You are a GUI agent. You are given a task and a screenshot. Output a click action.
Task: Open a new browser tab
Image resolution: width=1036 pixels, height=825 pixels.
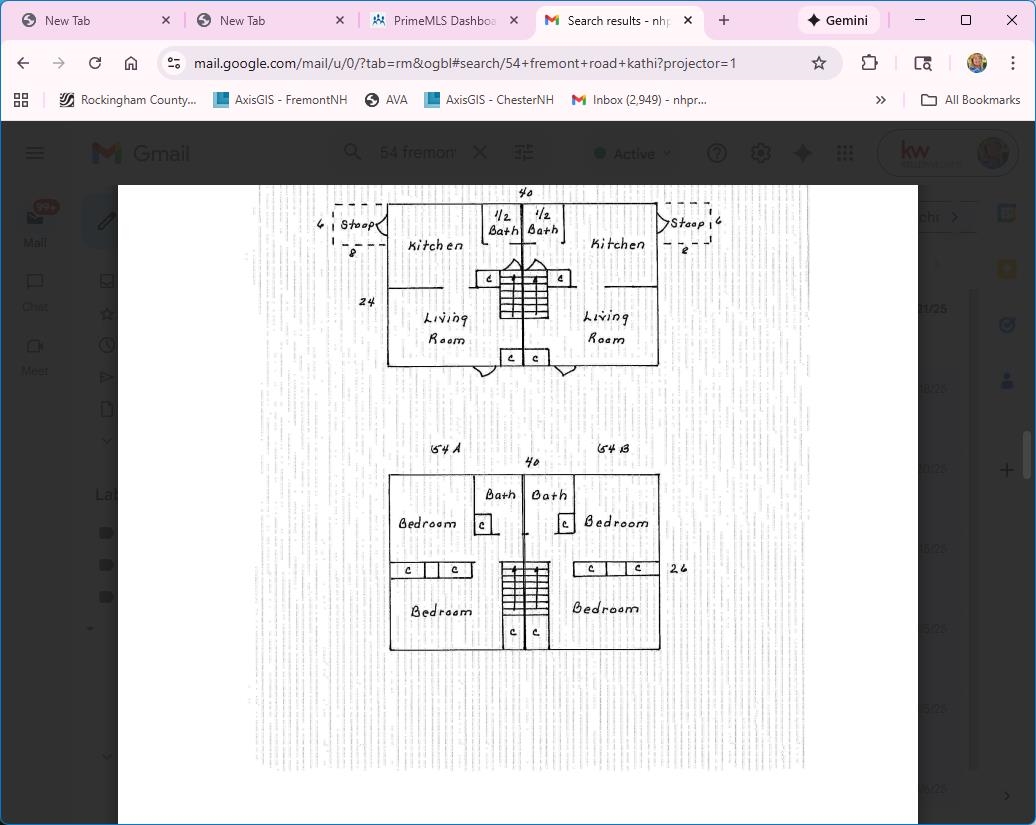pos(724,20)
